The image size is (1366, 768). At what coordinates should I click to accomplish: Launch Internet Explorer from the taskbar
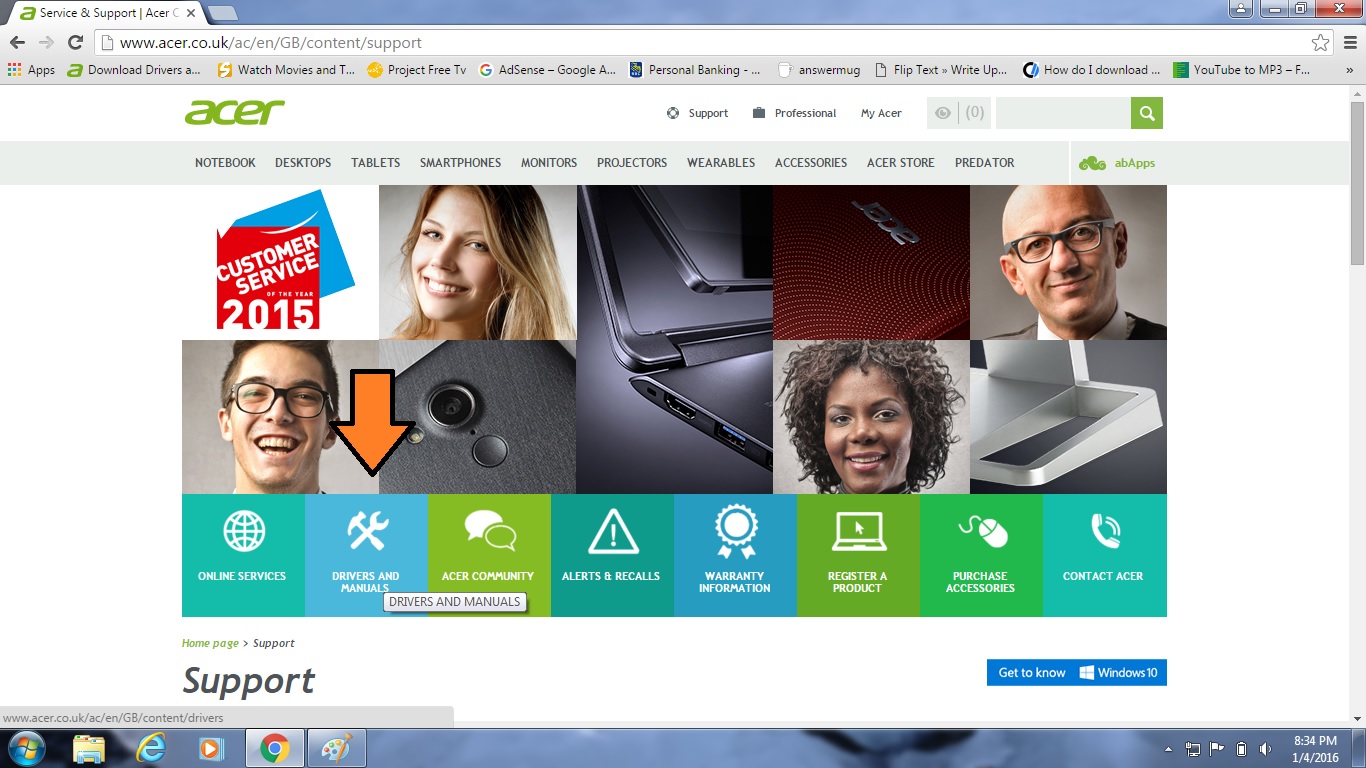click(151, 748)
